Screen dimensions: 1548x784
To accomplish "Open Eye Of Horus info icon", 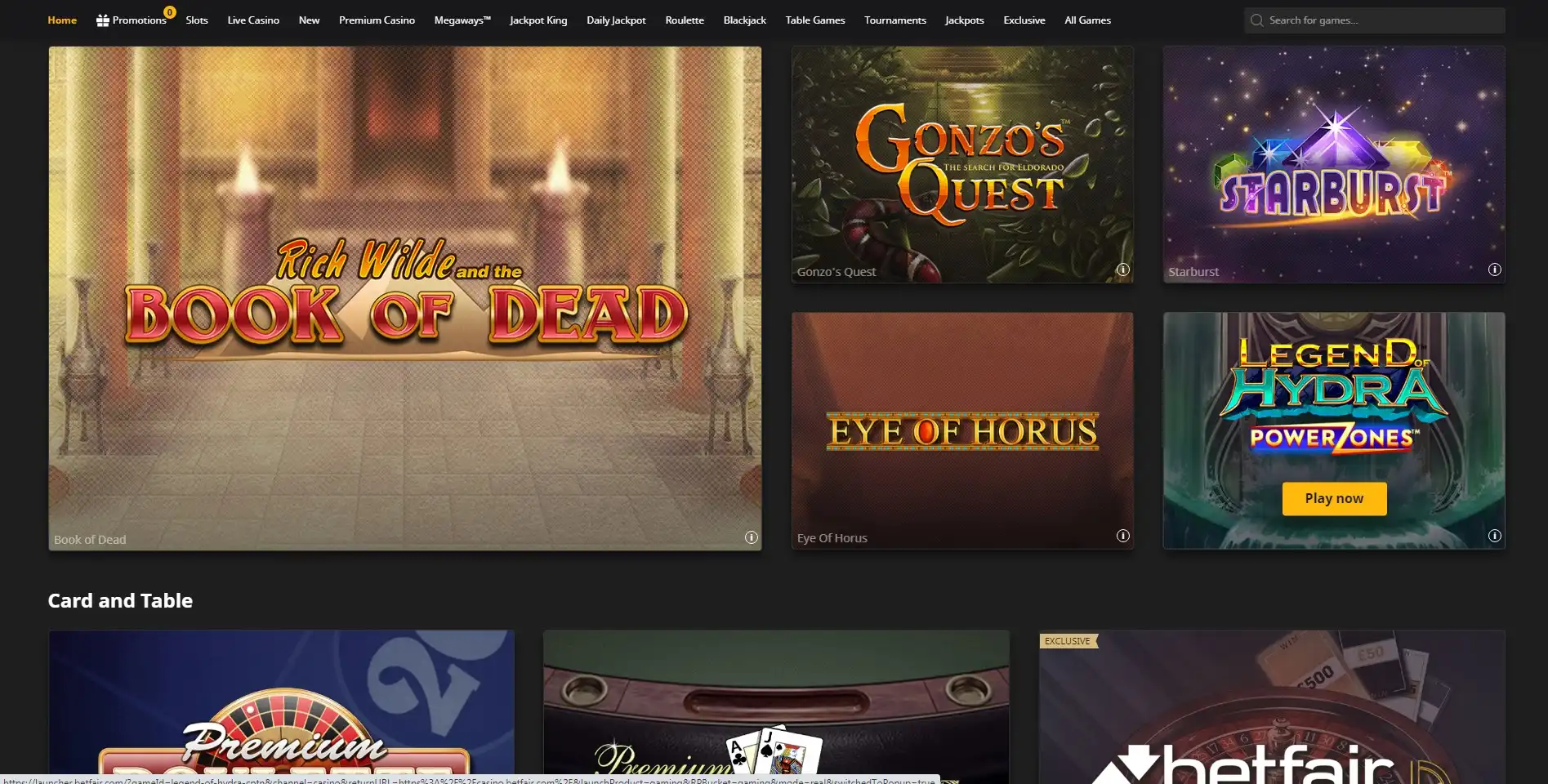I will click(1122, 535).
